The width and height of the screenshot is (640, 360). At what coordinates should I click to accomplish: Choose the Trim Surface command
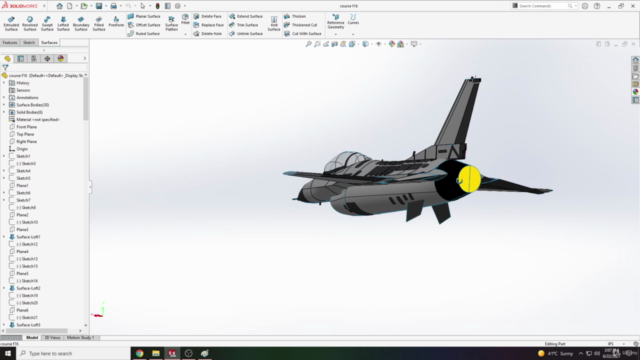[x=244, y=25]
